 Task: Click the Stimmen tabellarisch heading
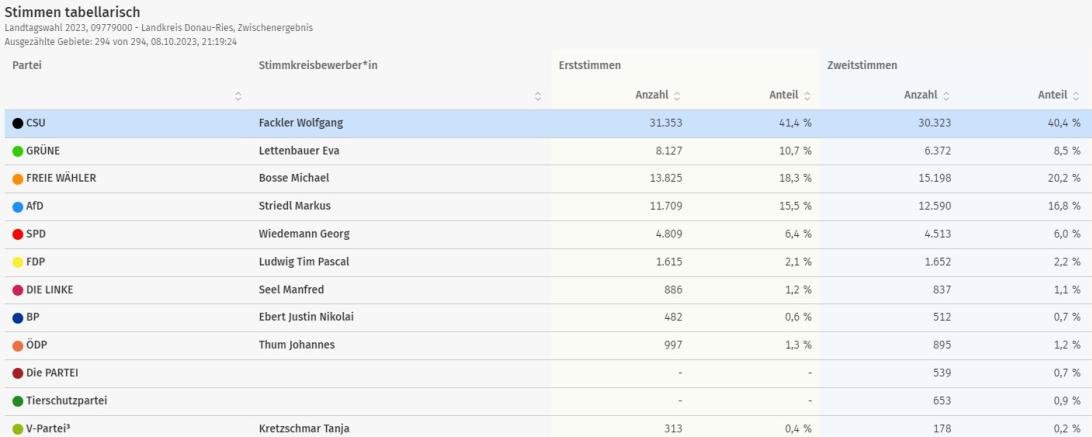pyautogui.click(x=72, y=12)
